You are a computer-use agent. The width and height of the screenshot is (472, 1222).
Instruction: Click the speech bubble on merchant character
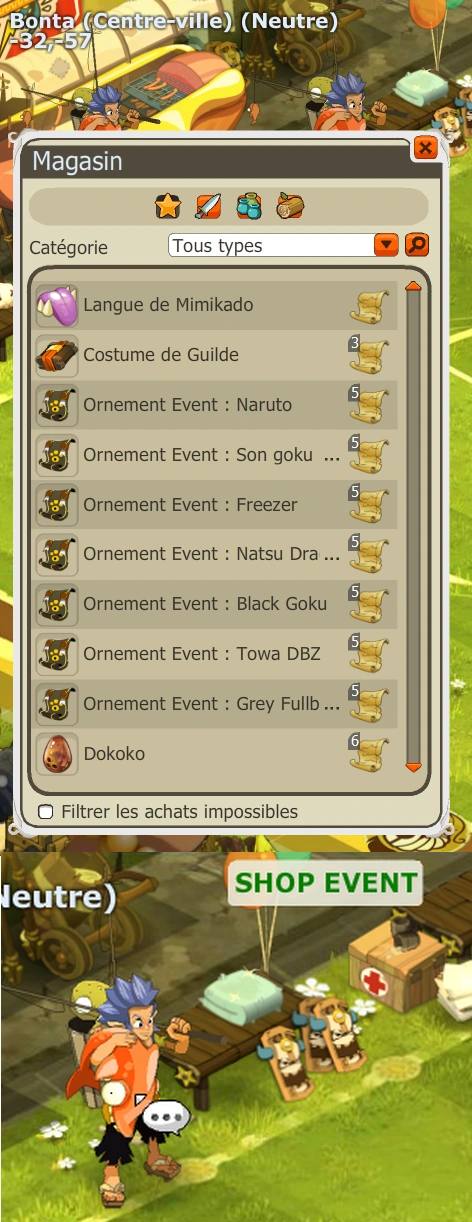coord(166,1115)
